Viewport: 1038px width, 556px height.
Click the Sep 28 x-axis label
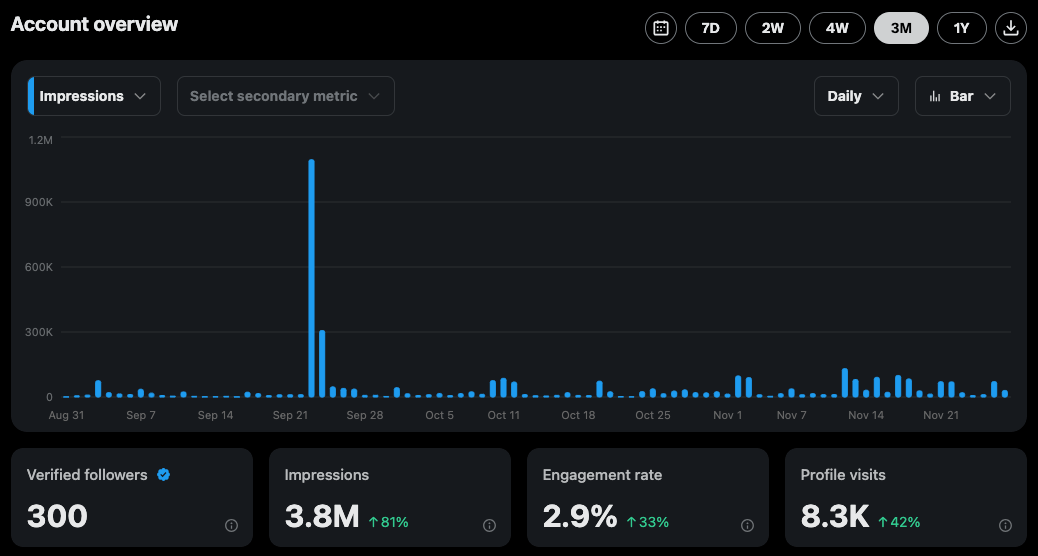pyautogui.click(x=365, y=415)
